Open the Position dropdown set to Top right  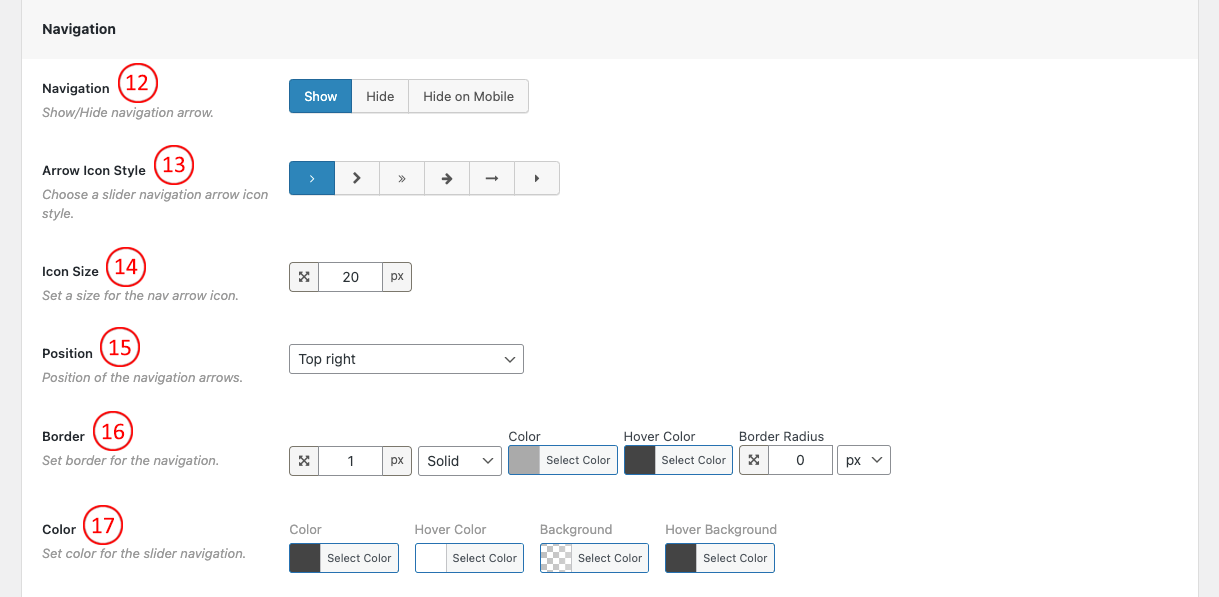[405, 359]
